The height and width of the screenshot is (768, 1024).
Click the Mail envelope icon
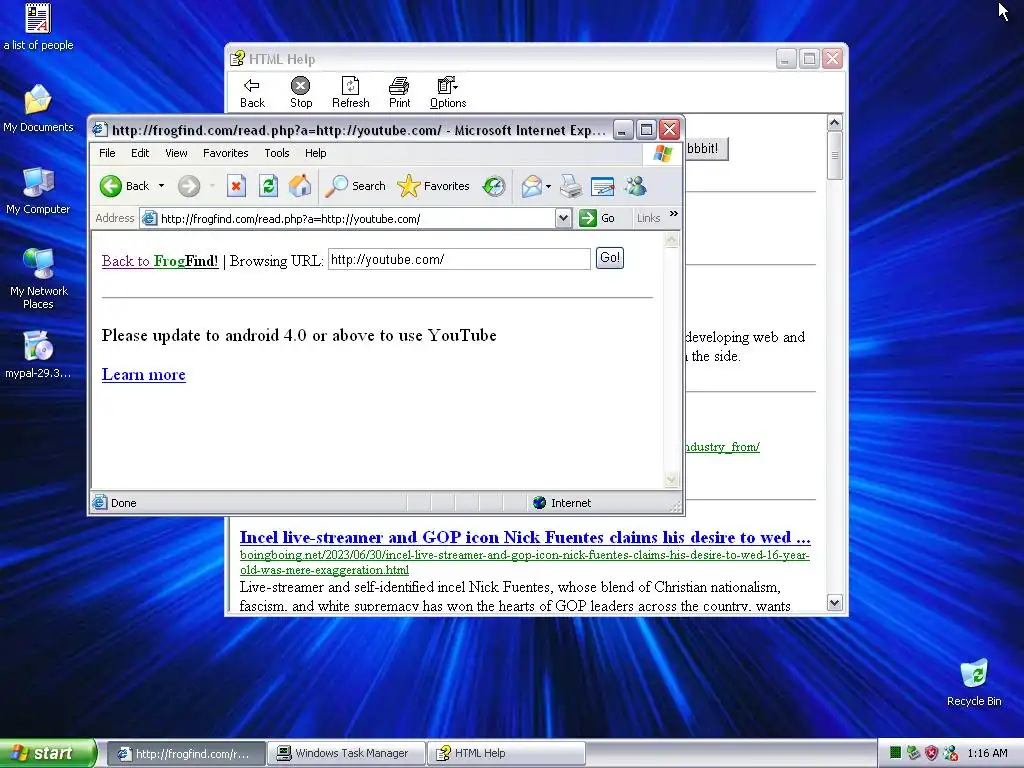tap(532, 186)
